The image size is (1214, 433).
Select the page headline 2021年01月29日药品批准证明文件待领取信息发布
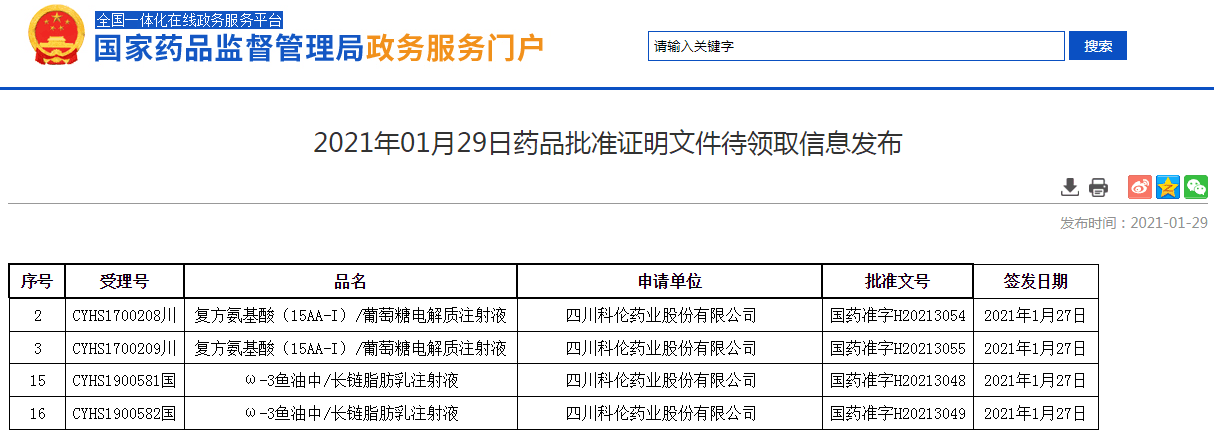[608, 144]
